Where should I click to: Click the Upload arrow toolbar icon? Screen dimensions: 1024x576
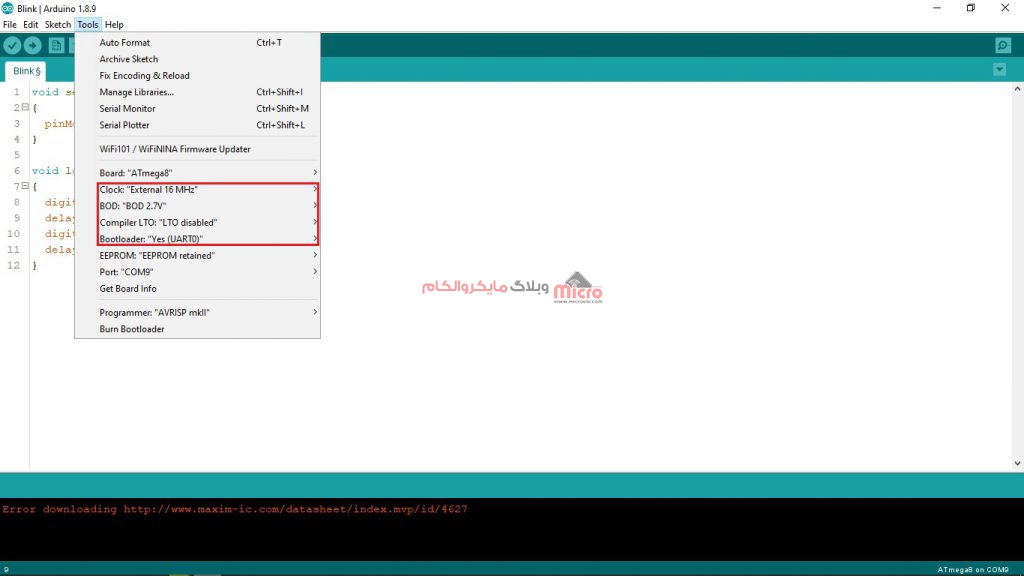tap(33, 45)
